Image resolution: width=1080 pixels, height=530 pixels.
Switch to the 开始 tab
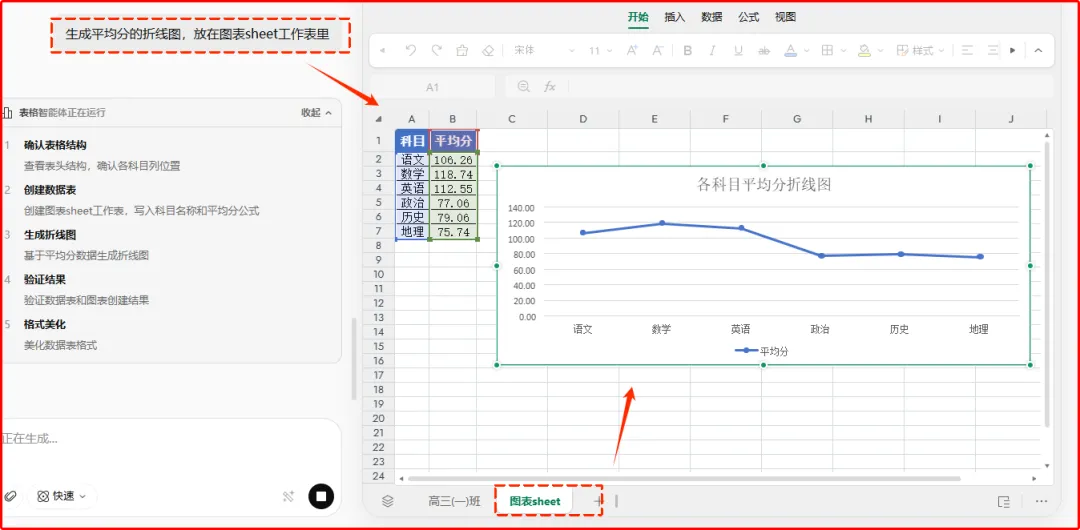pyautogui.click(x=638, y=17)
